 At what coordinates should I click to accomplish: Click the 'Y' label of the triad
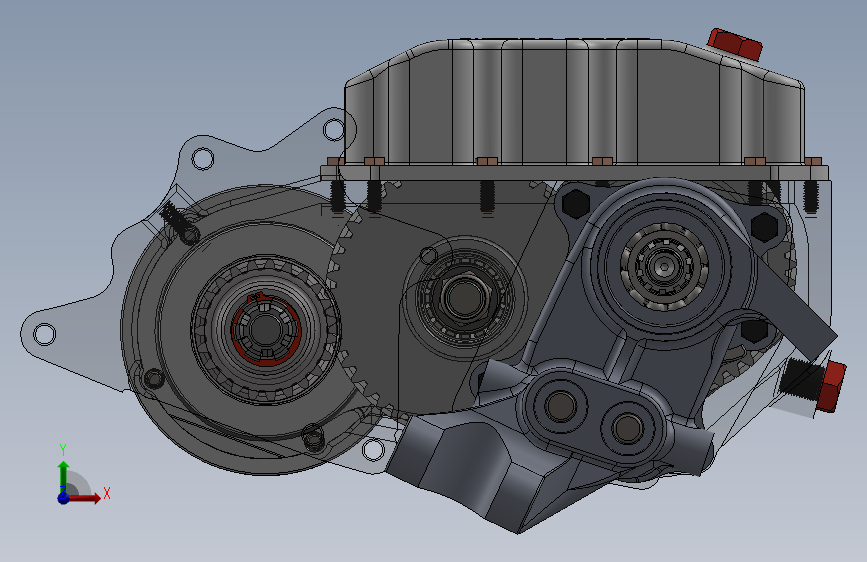pyautogui.click(x=63, y=450)
